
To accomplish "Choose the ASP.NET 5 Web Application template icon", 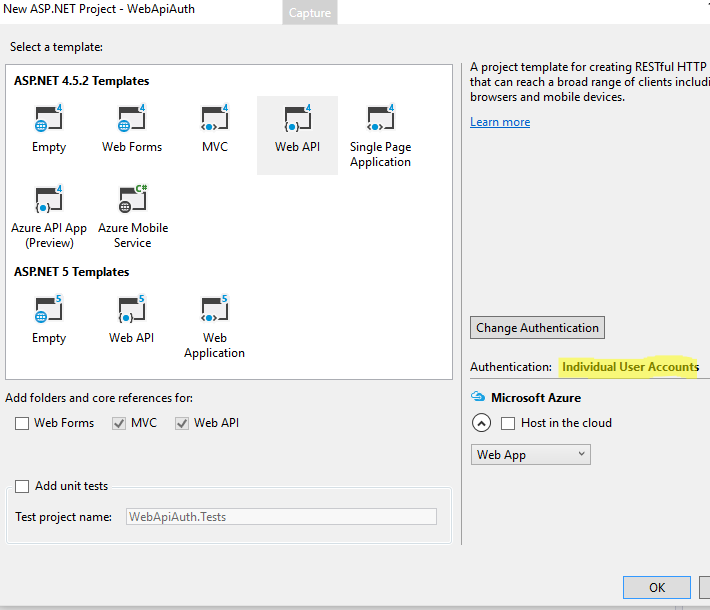I will 215,309.
